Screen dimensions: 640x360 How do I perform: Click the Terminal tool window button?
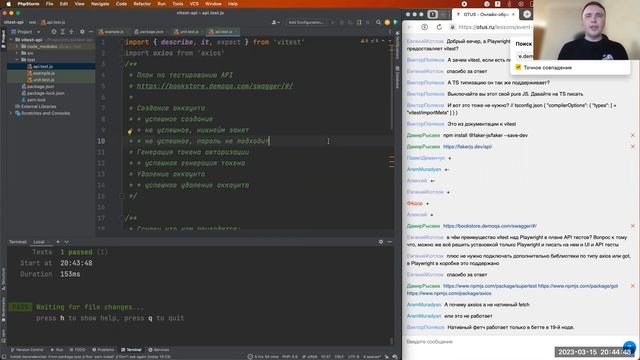[131, 350]
